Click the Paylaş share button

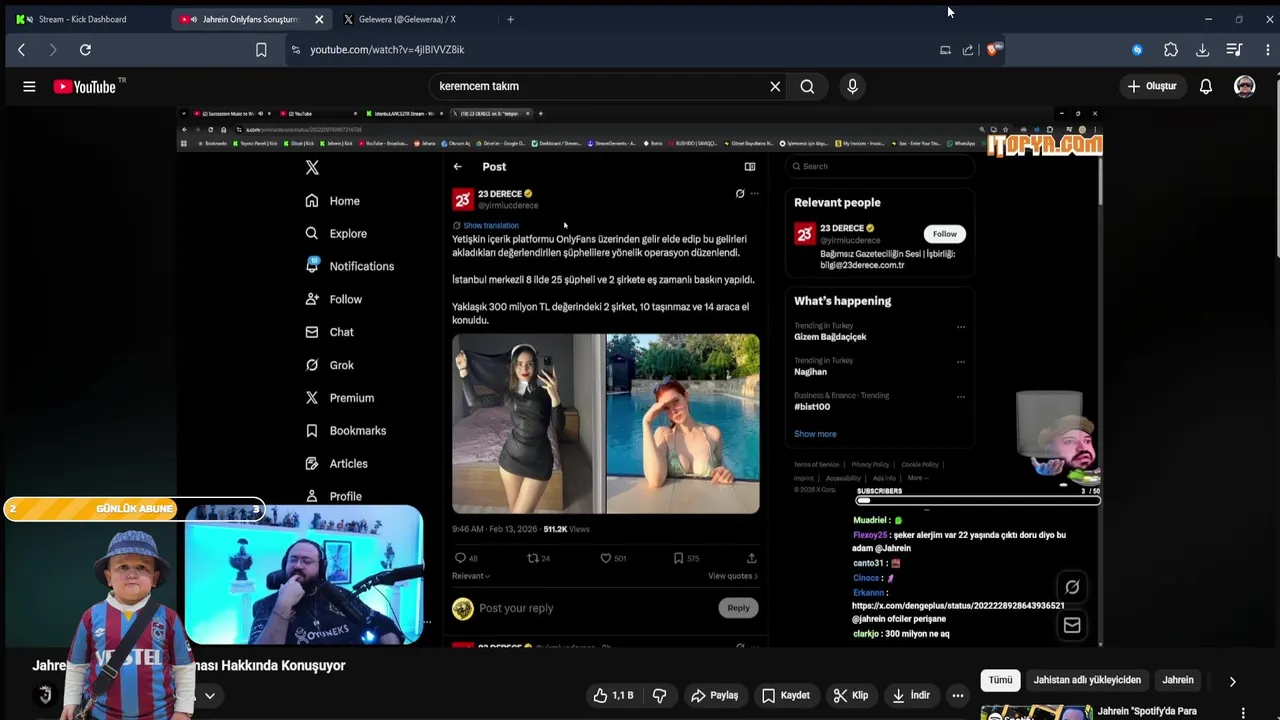[714, 695]
